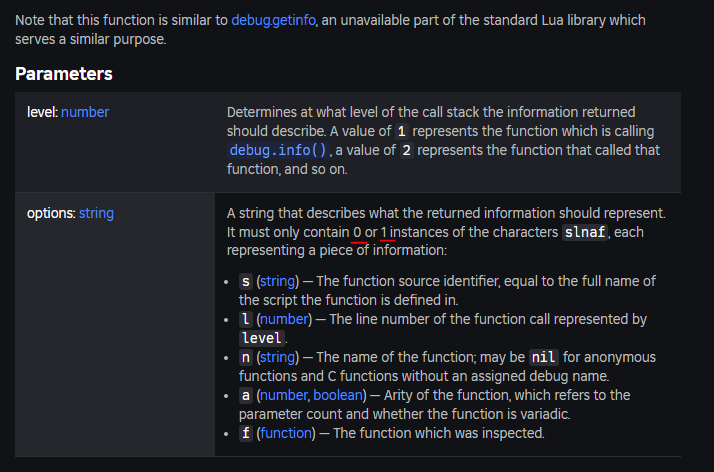Click the s option code badge
Image resolution: width=714 pixels, height=472 pixels.
tap(246, 281)
